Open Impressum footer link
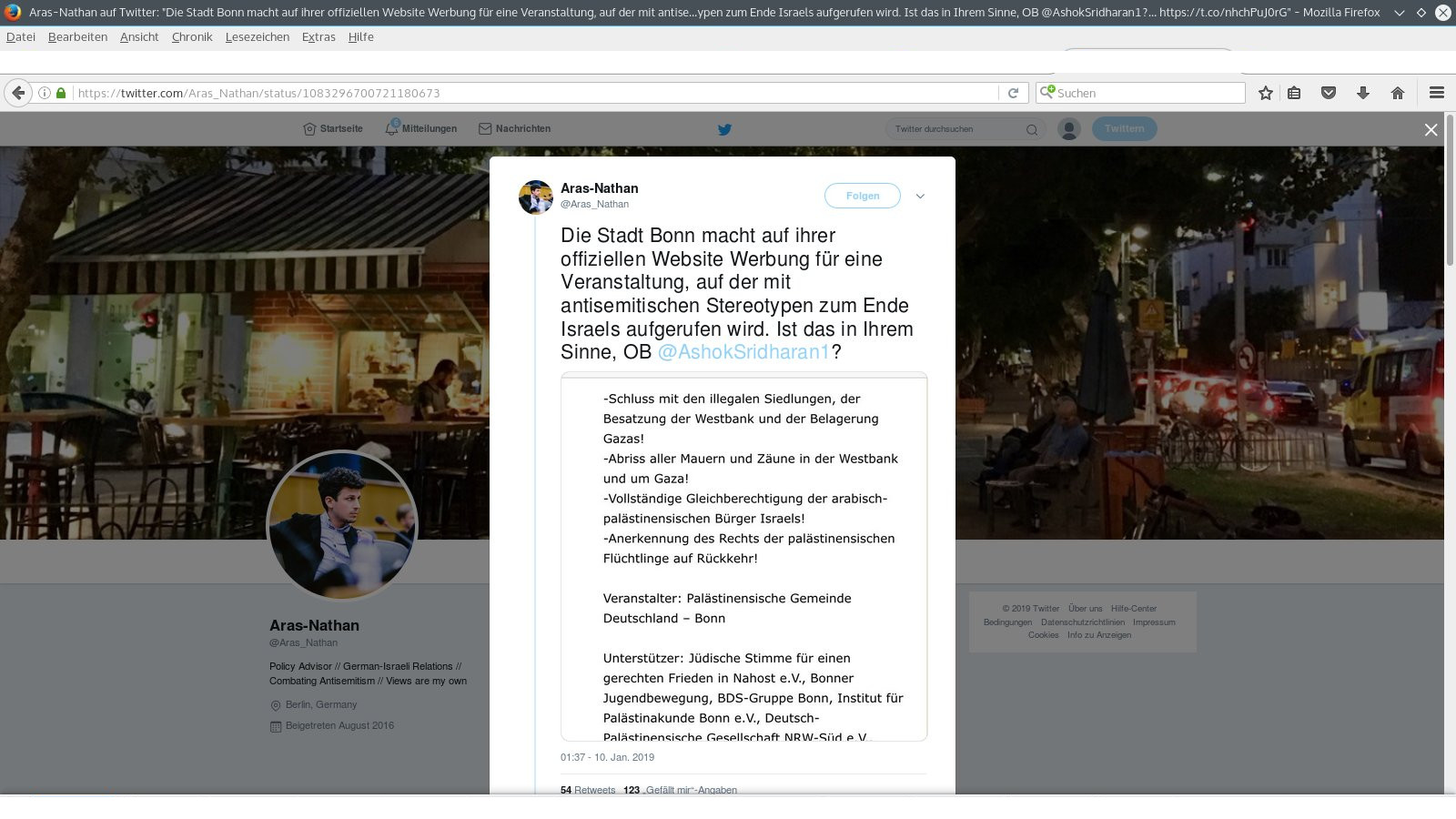The image size is (1456, 819). click(1154, 622)
